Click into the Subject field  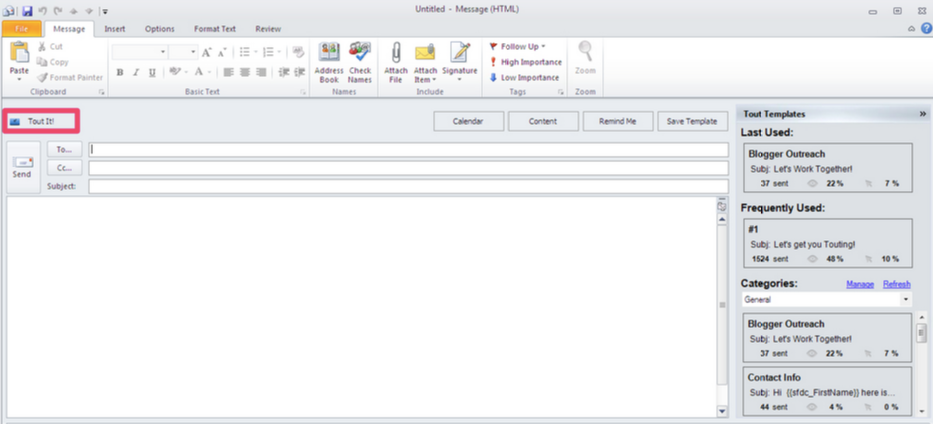[x=408, y=187]
